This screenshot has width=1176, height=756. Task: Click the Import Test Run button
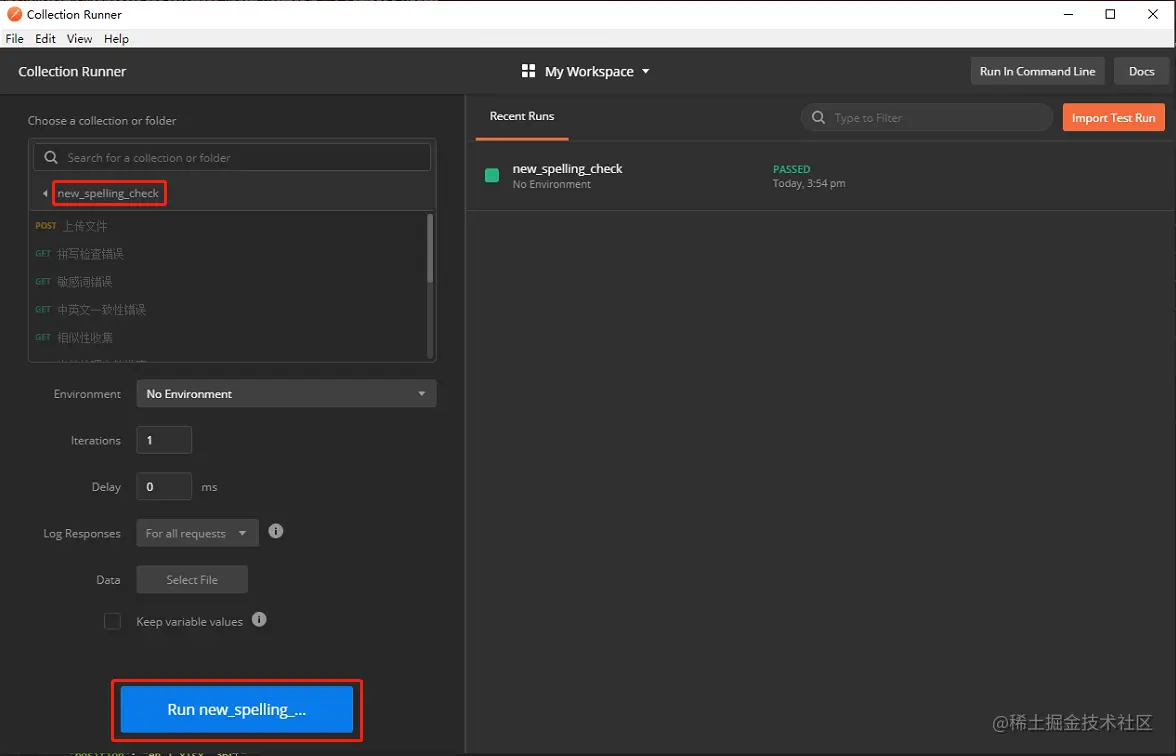tap(1114, 118)
